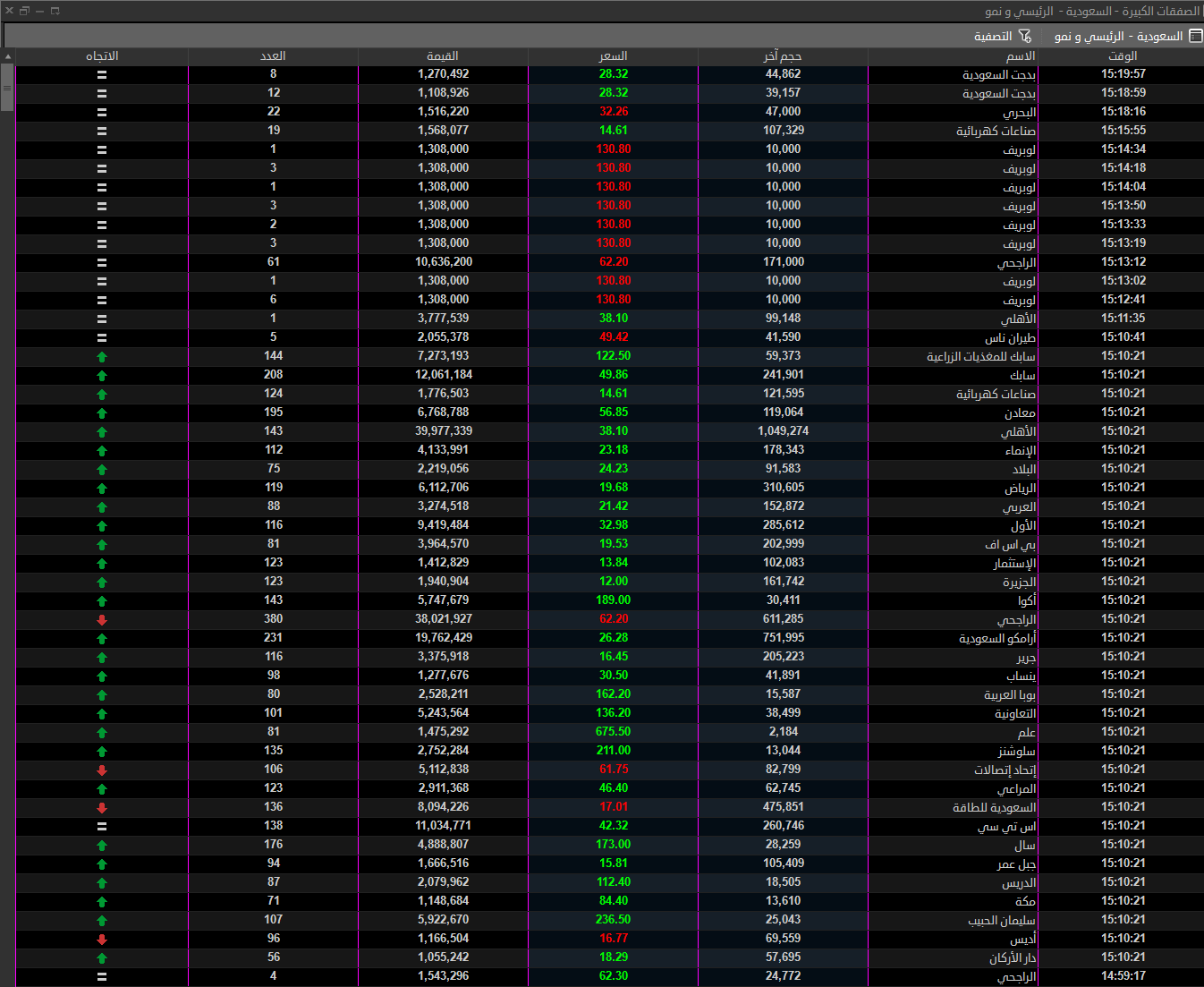Viewport: 1204px width, 987px height.
Task: Click the time cell 14:59:17
Action: 1123,976
